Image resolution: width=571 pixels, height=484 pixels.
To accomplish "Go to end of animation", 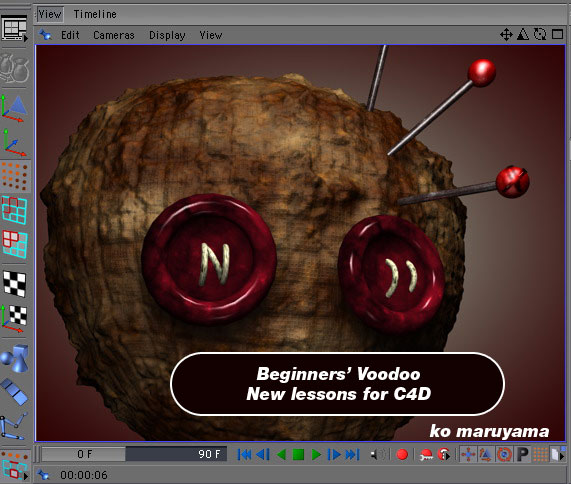I will (x=352, y=455).
